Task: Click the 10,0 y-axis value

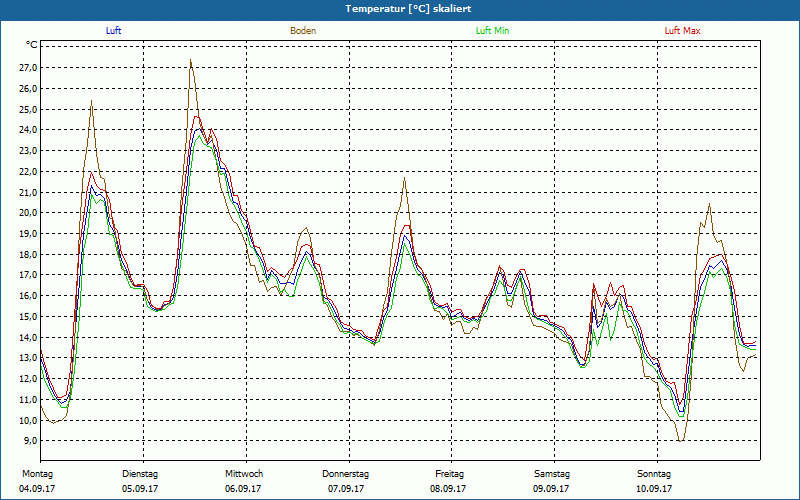Action: point(28,420)
